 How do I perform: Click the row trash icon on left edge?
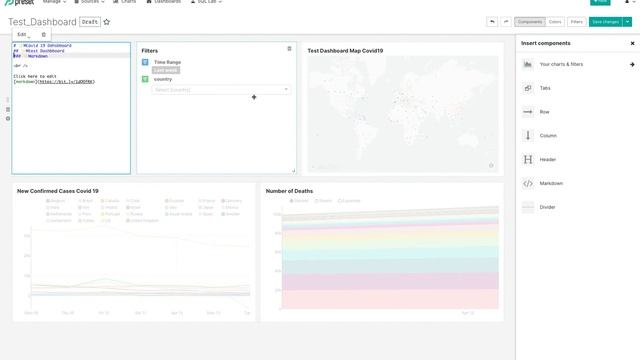[x=8, y=109]
